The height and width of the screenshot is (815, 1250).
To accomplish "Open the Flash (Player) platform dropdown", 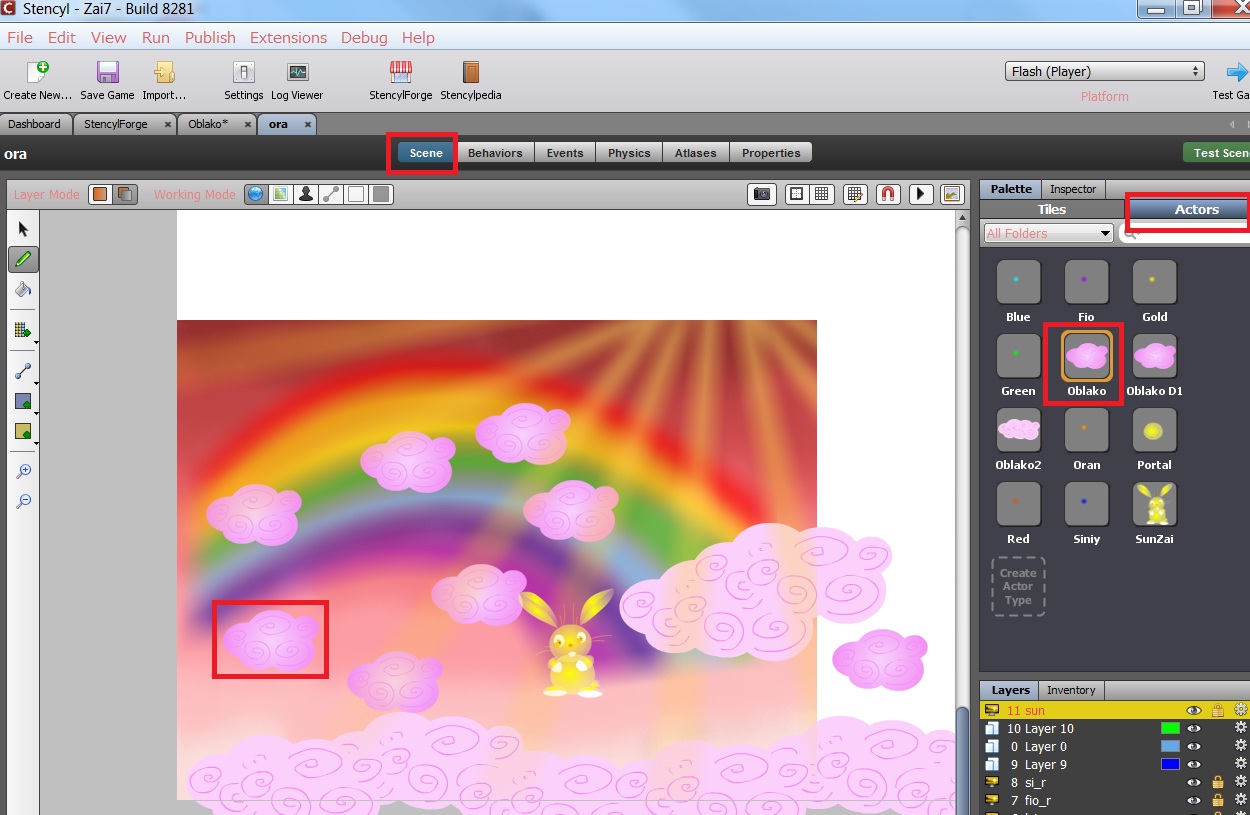I will point(1104,71).
